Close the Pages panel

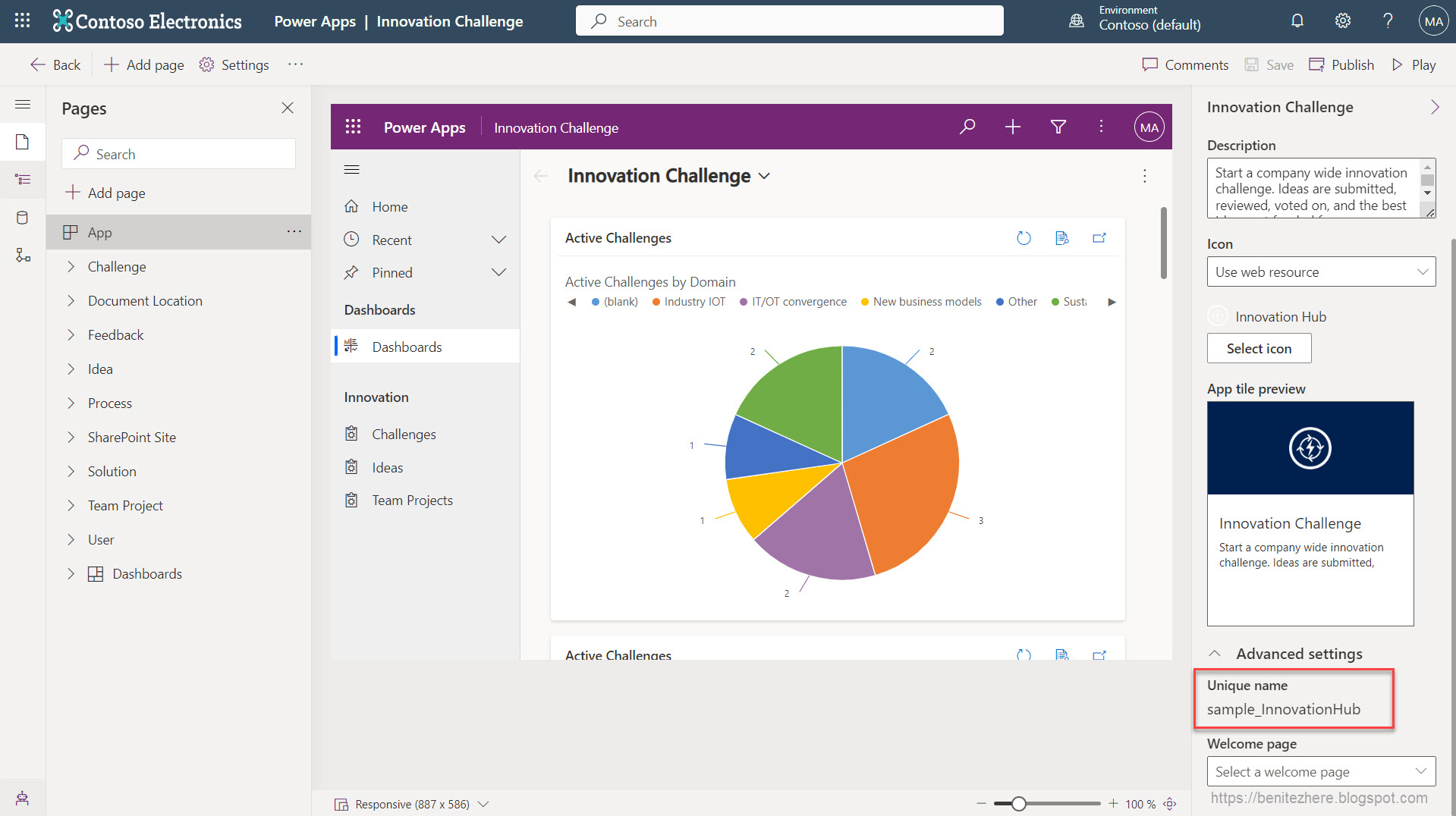pos(288,108)
